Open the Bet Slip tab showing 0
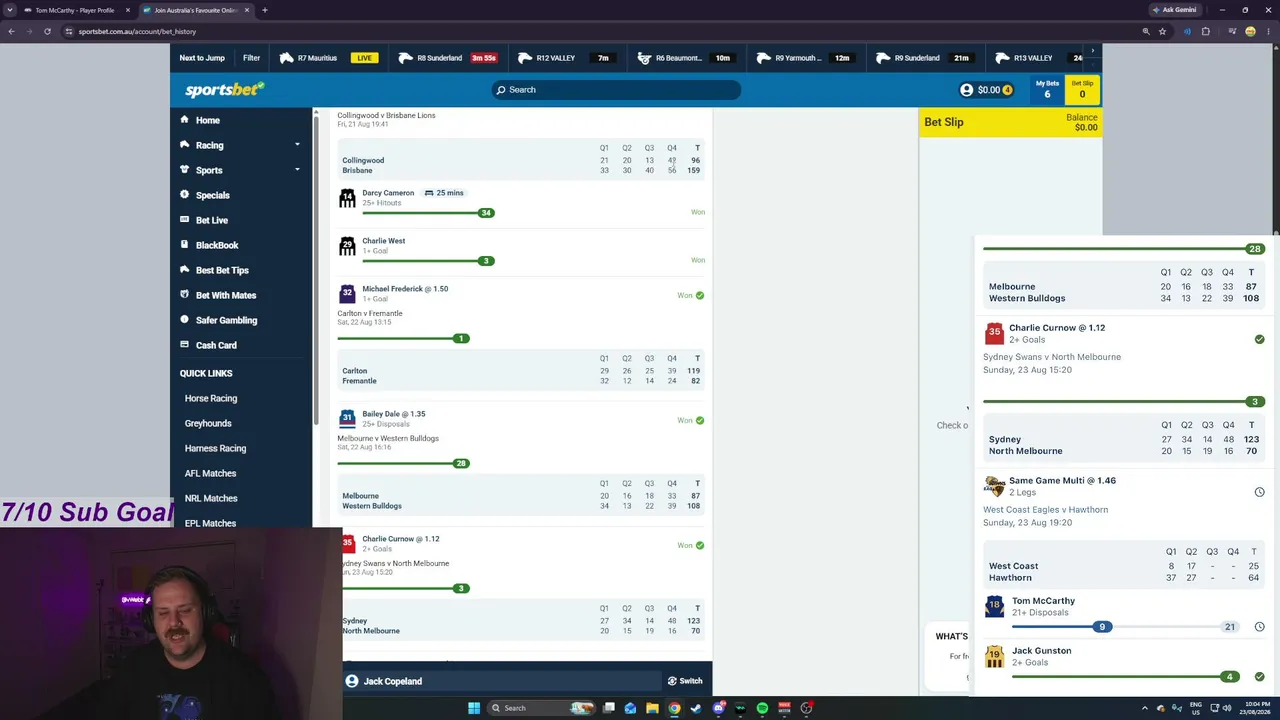 (x=1082, y=89)
